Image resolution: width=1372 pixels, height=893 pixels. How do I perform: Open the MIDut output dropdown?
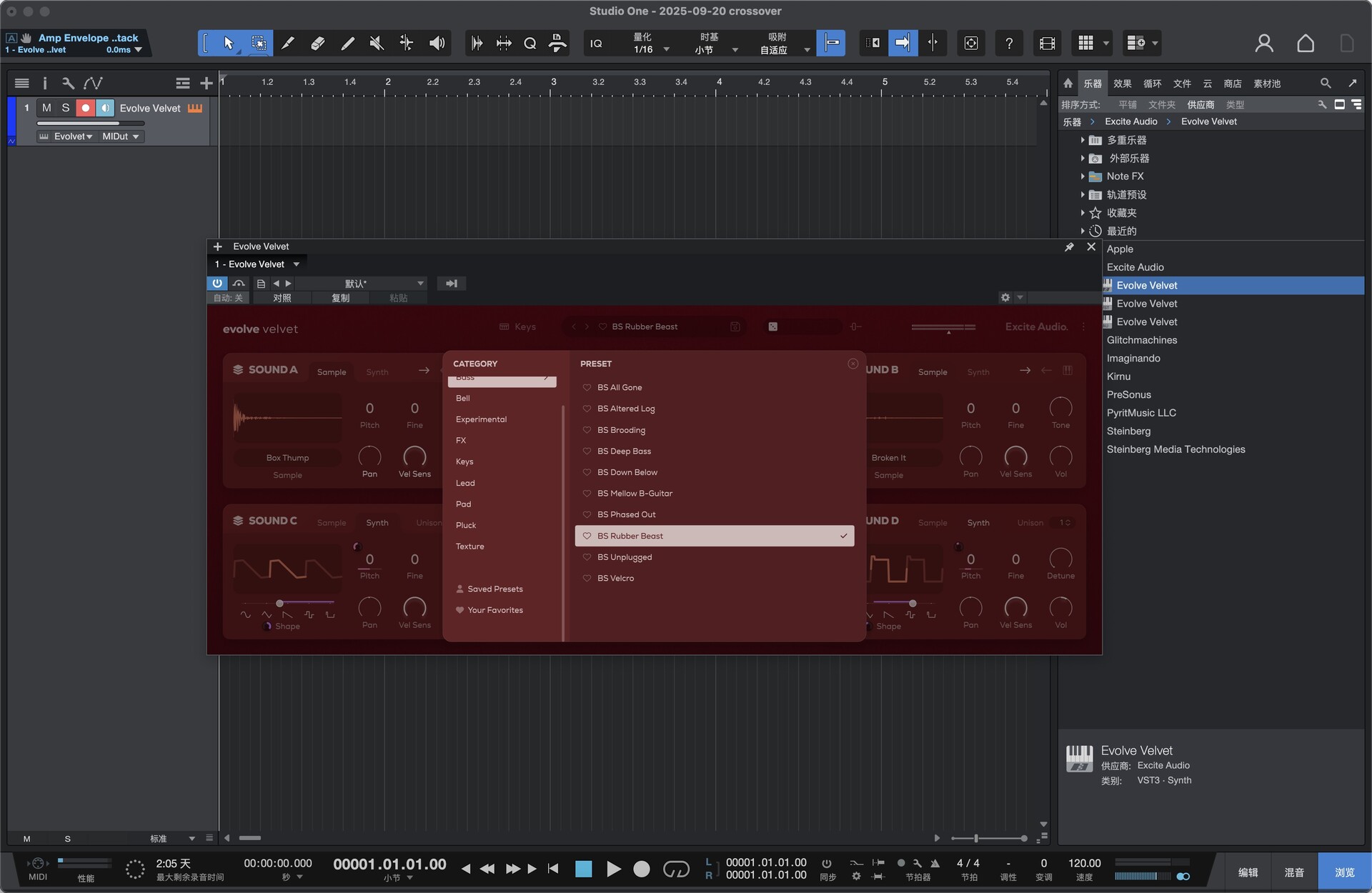point(121,136)
